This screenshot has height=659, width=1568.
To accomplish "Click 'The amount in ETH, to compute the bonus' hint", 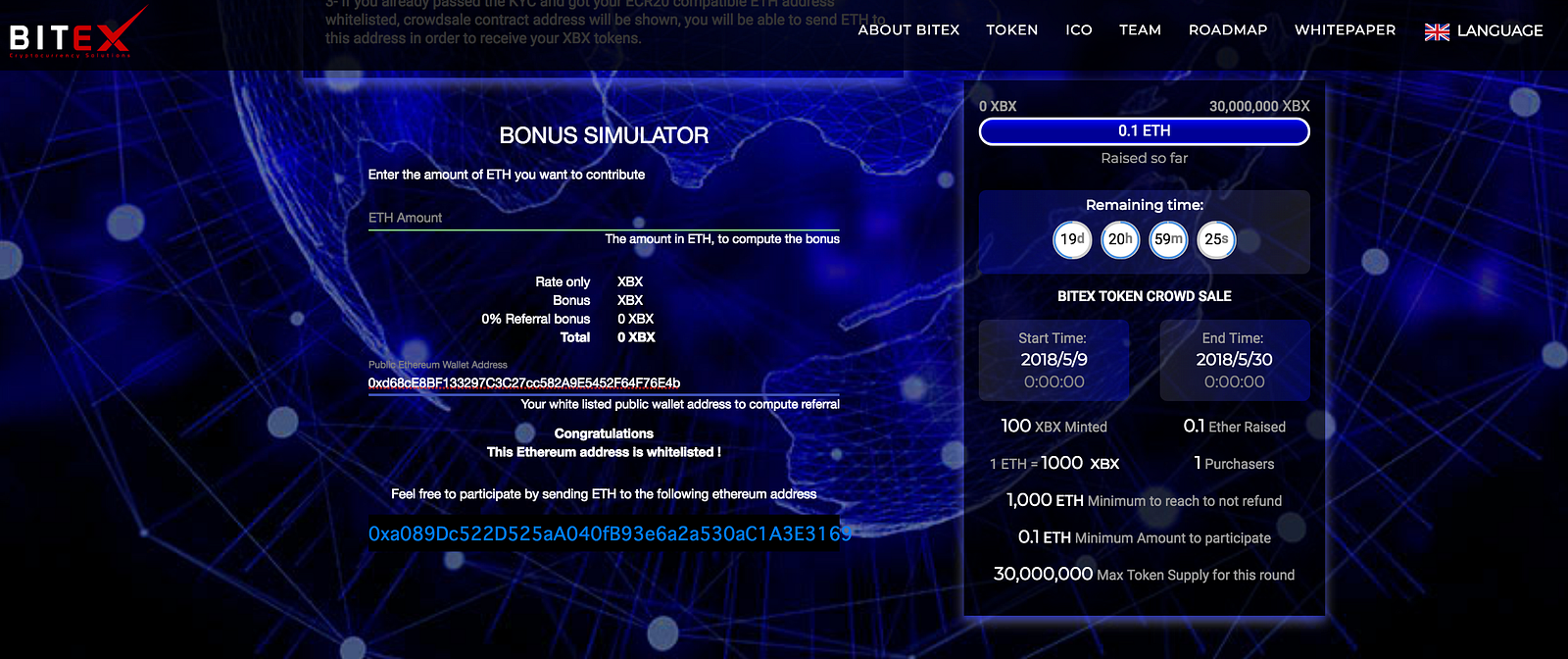I will pos(722,239).
